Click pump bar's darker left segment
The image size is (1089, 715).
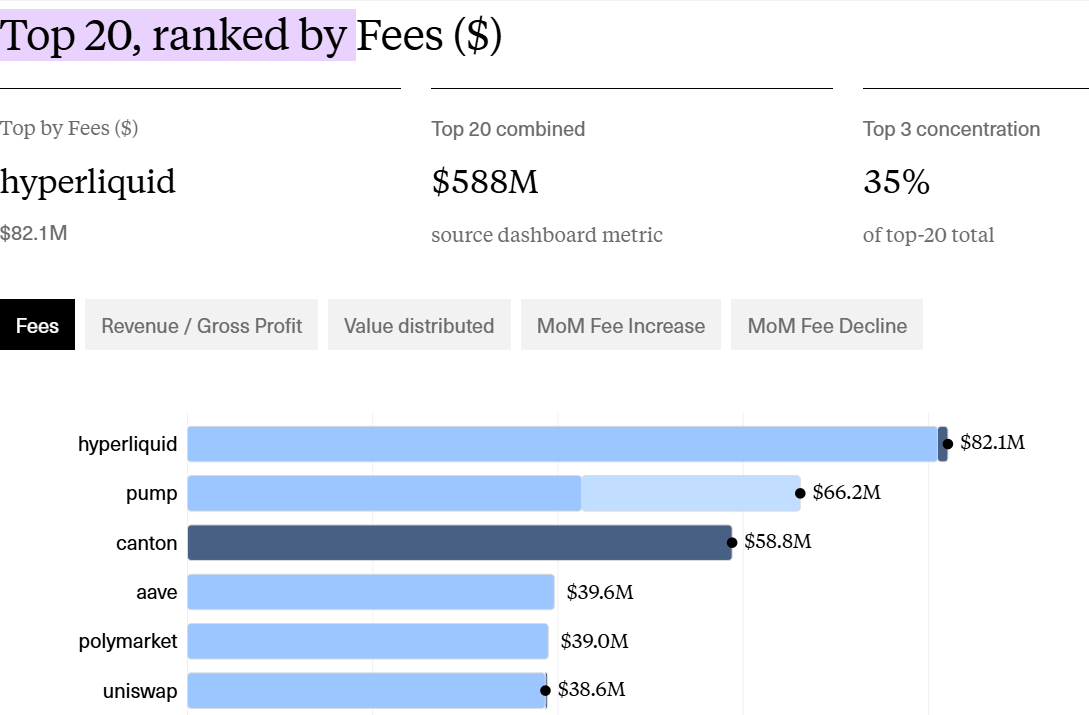click(x=384, y=493)
